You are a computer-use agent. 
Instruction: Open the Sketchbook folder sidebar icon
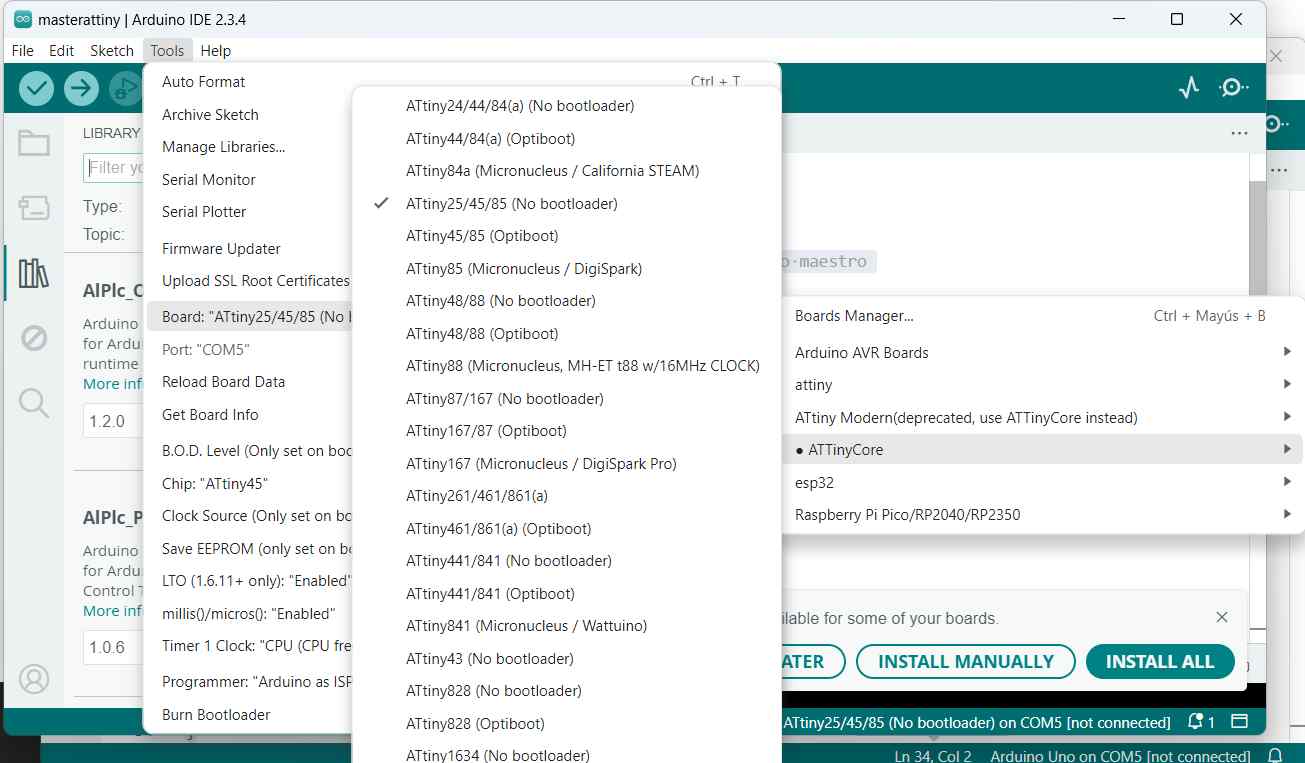(x=34, y=144)
